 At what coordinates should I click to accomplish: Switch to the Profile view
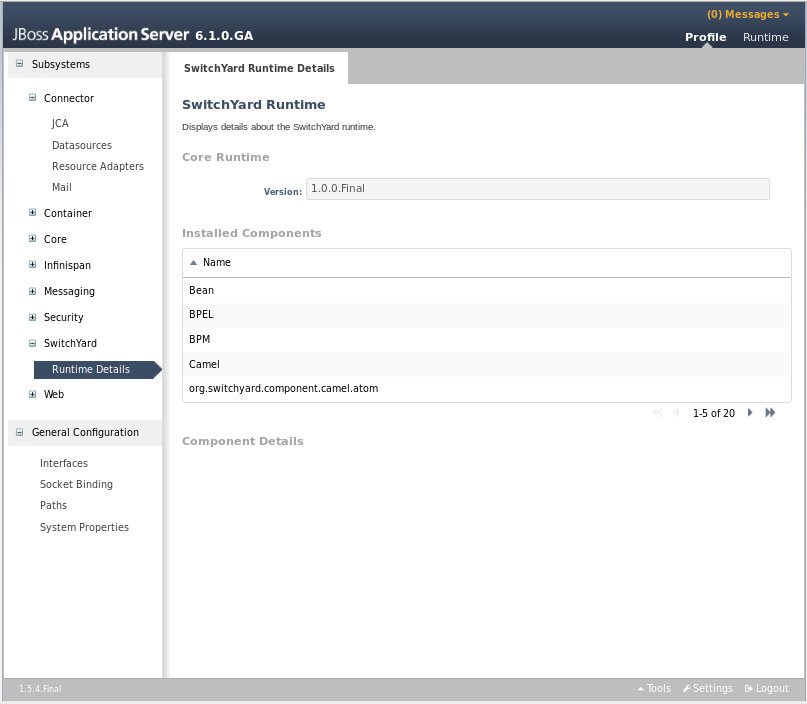pos(706,37)
